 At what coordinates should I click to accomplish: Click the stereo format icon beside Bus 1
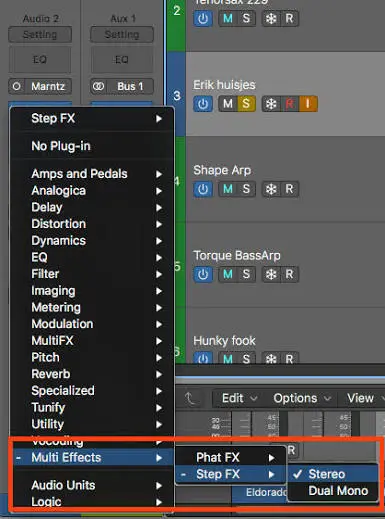pyautogui.click(x=98, y=86)
